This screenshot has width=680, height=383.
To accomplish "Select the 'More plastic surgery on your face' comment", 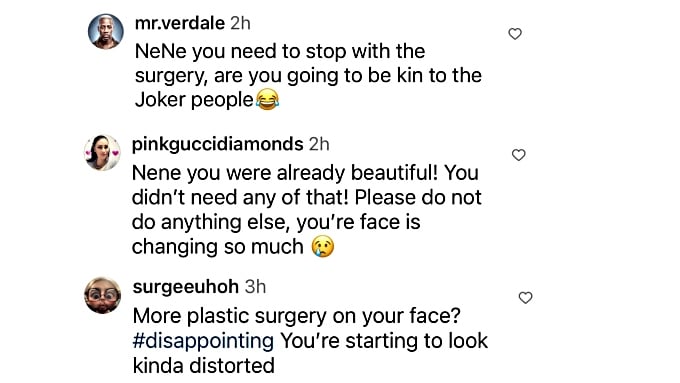I will point(311,340).
